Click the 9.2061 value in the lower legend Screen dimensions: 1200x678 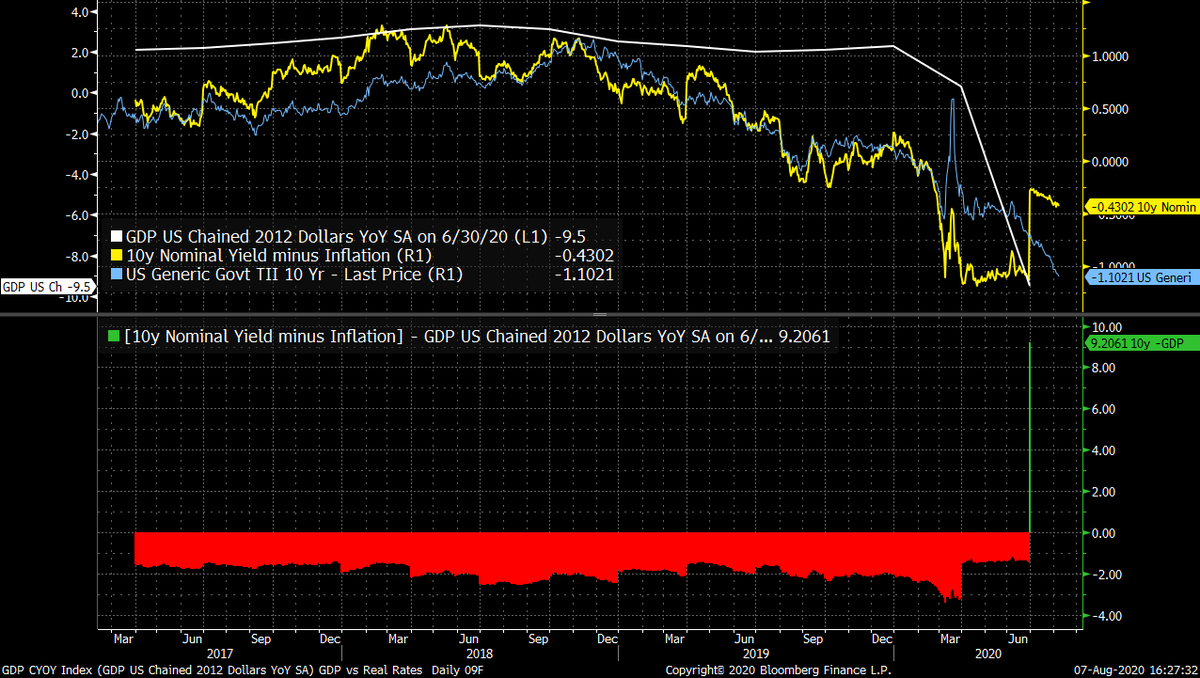click(804, 337)
